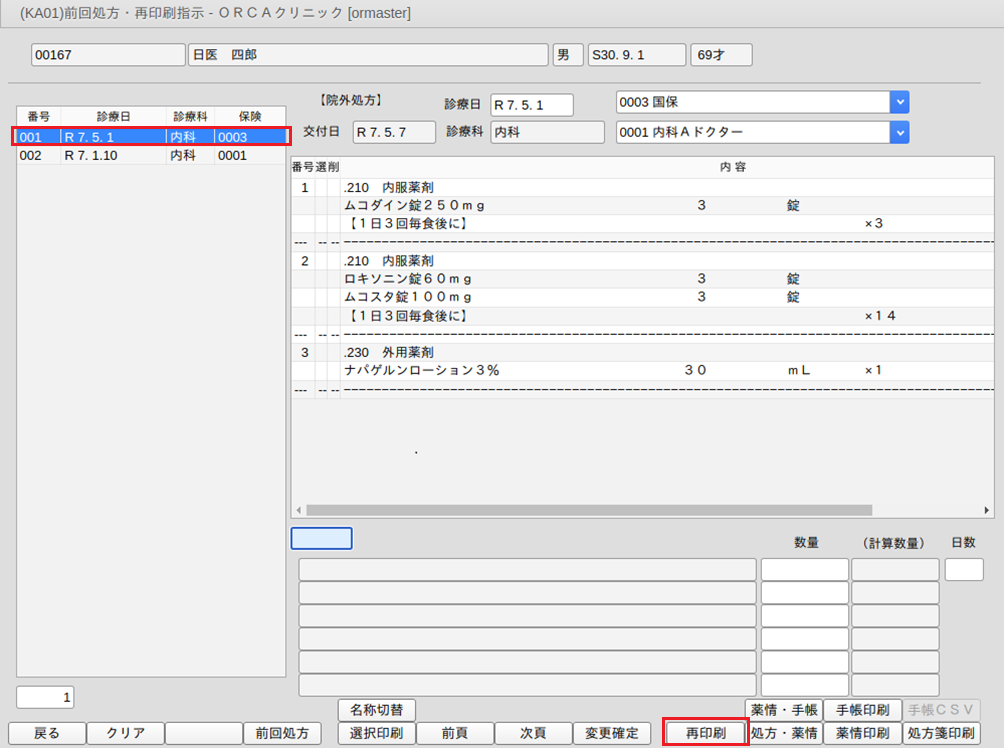Click the 名称切替 name switch button

click(x=377, y=709)
